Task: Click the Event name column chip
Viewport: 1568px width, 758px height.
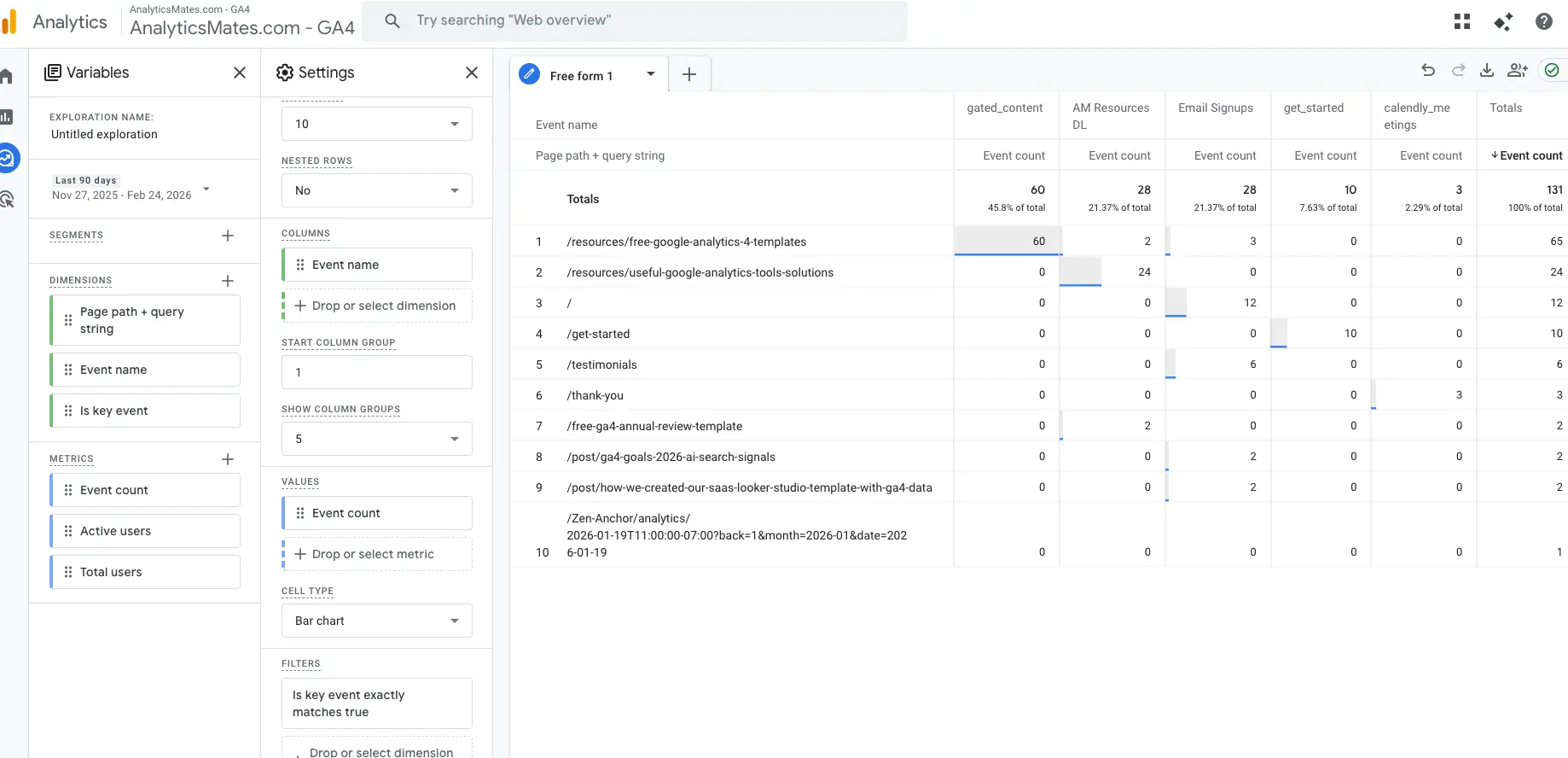Action: click(377, 265)
